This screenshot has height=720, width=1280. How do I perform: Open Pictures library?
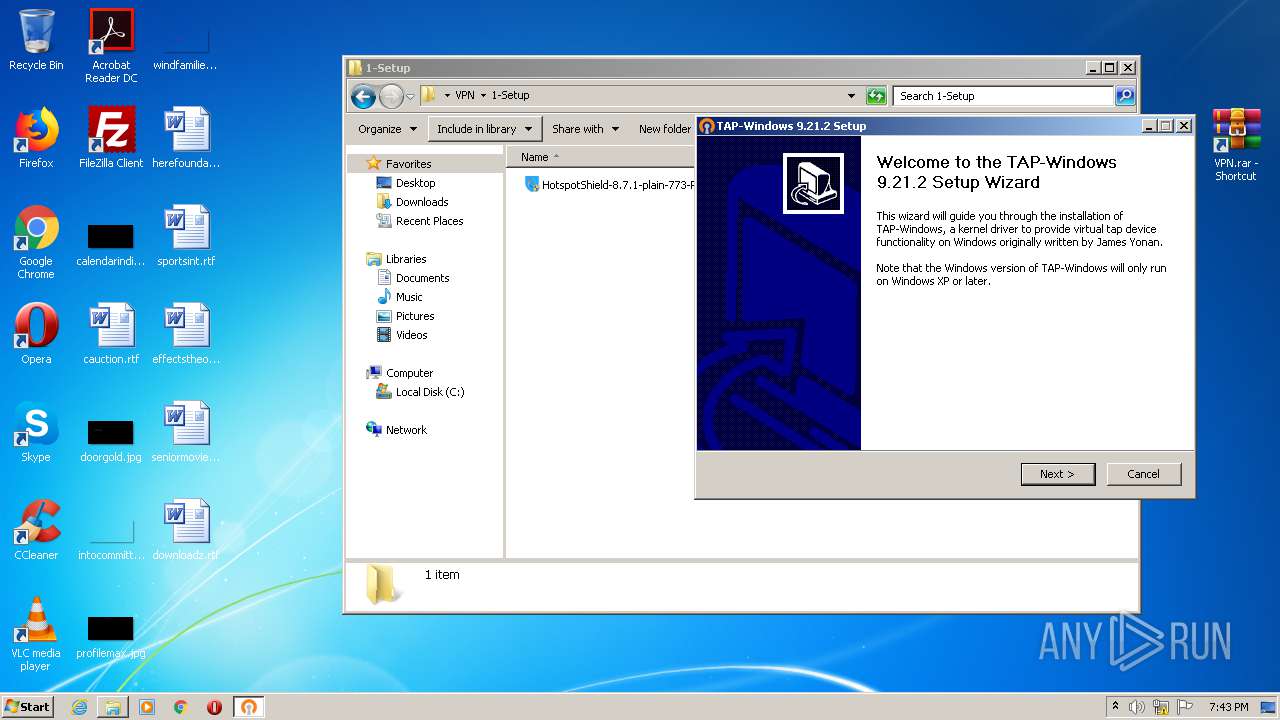[x=414, y=316]
